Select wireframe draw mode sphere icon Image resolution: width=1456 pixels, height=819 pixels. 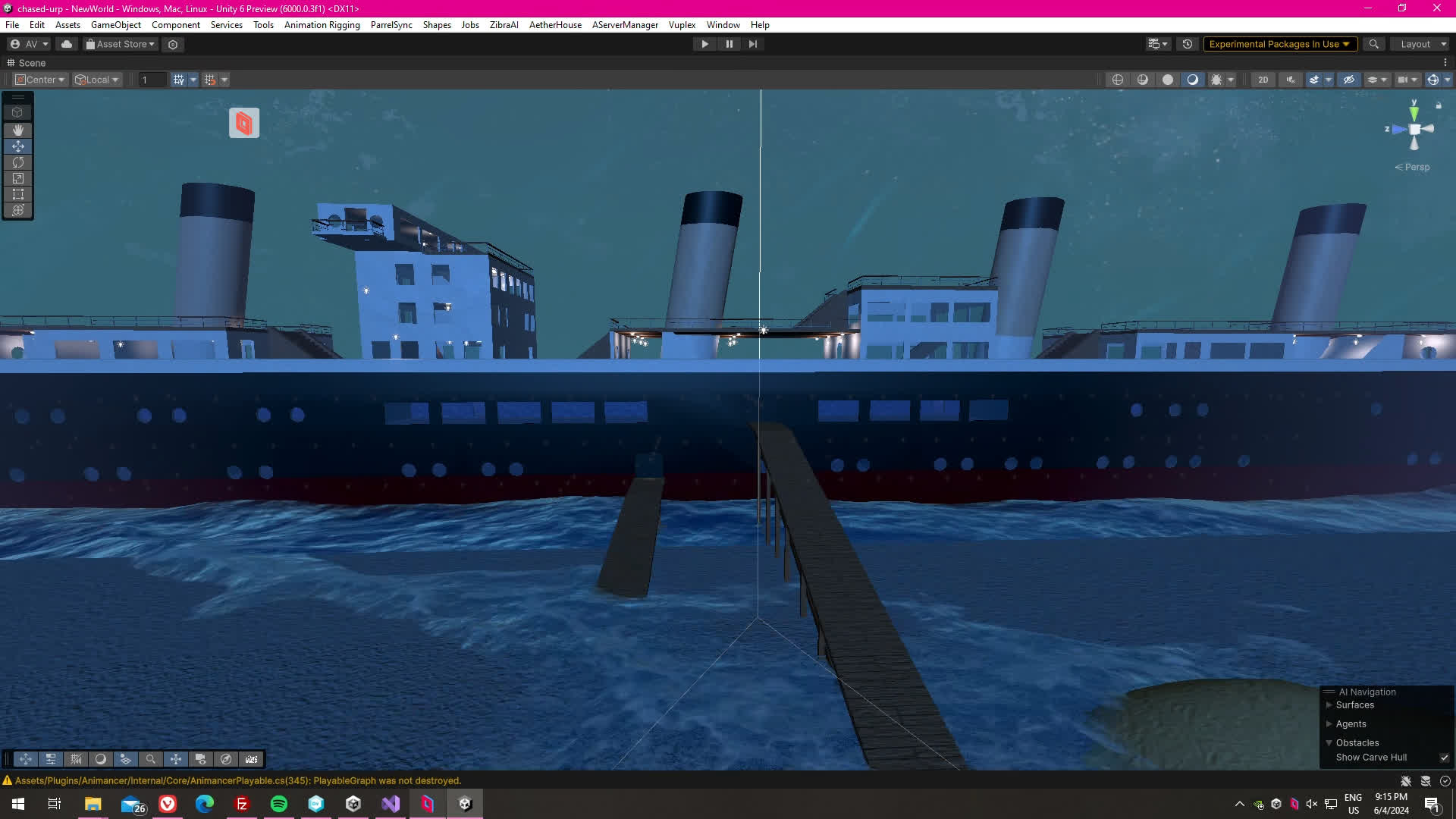click(1117, 80)
